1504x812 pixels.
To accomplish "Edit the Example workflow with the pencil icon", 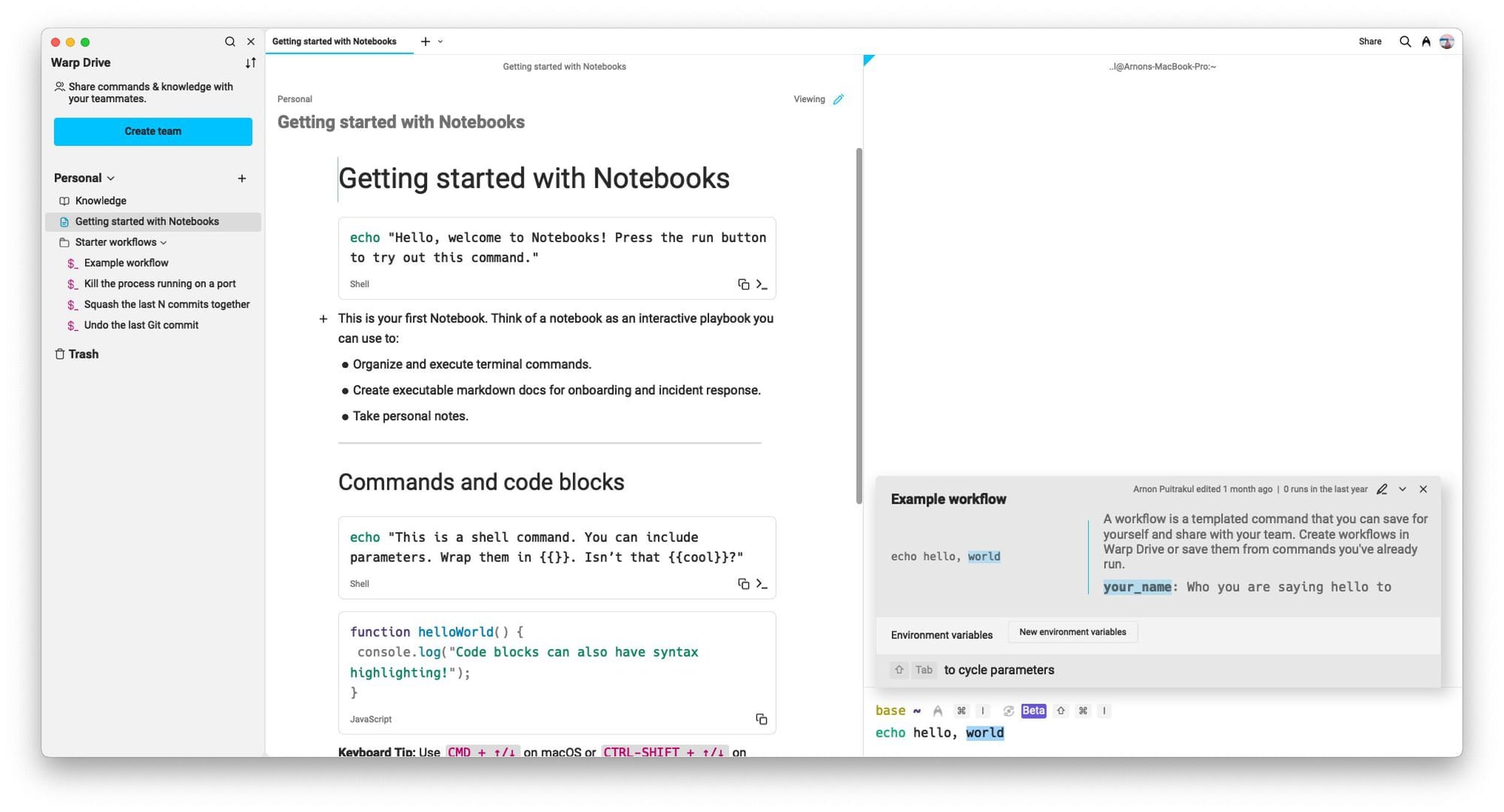I will (1381, 489).
